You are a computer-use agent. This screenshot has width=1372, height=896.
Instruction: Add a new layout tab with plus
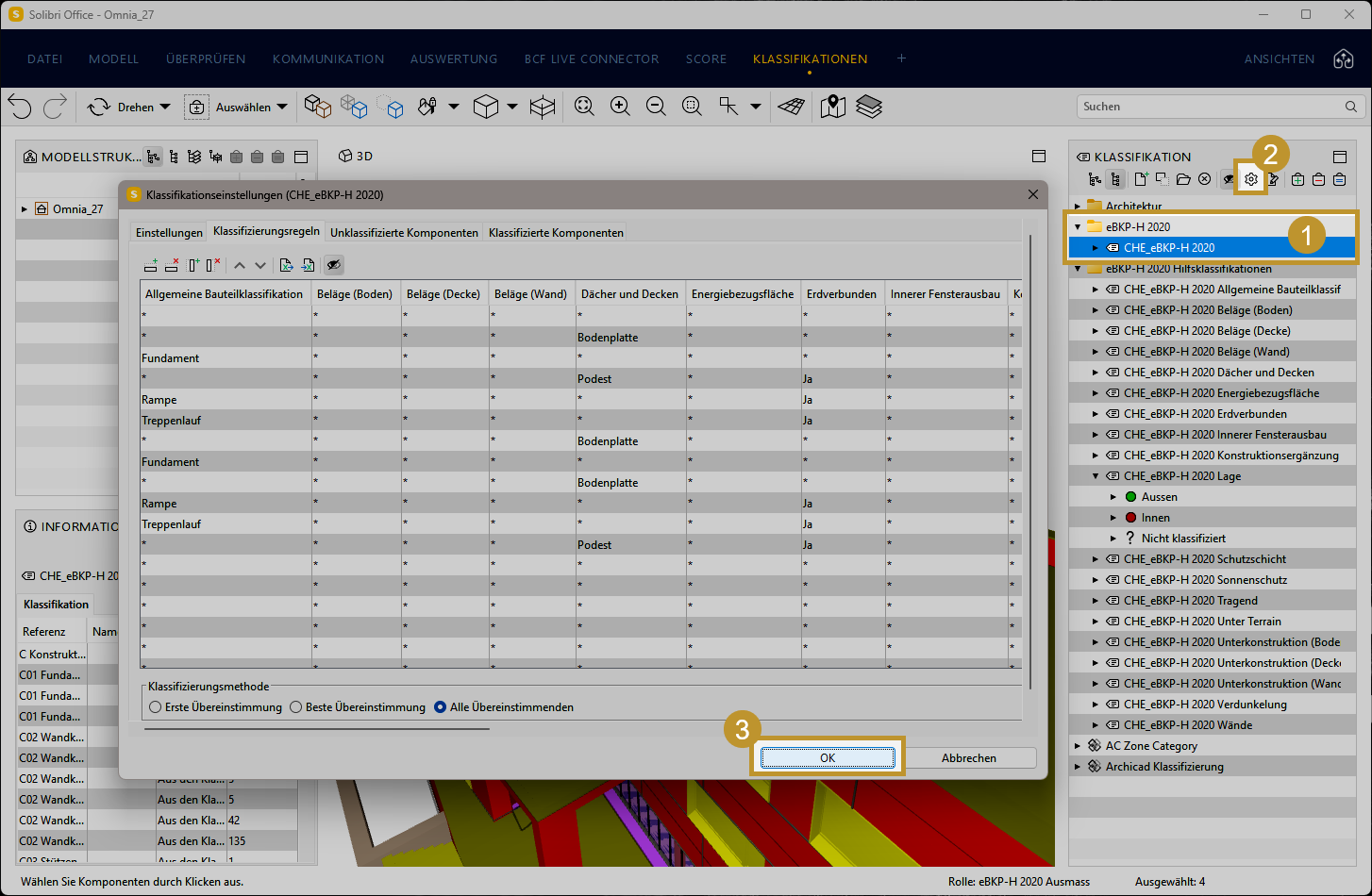point(901,58)
